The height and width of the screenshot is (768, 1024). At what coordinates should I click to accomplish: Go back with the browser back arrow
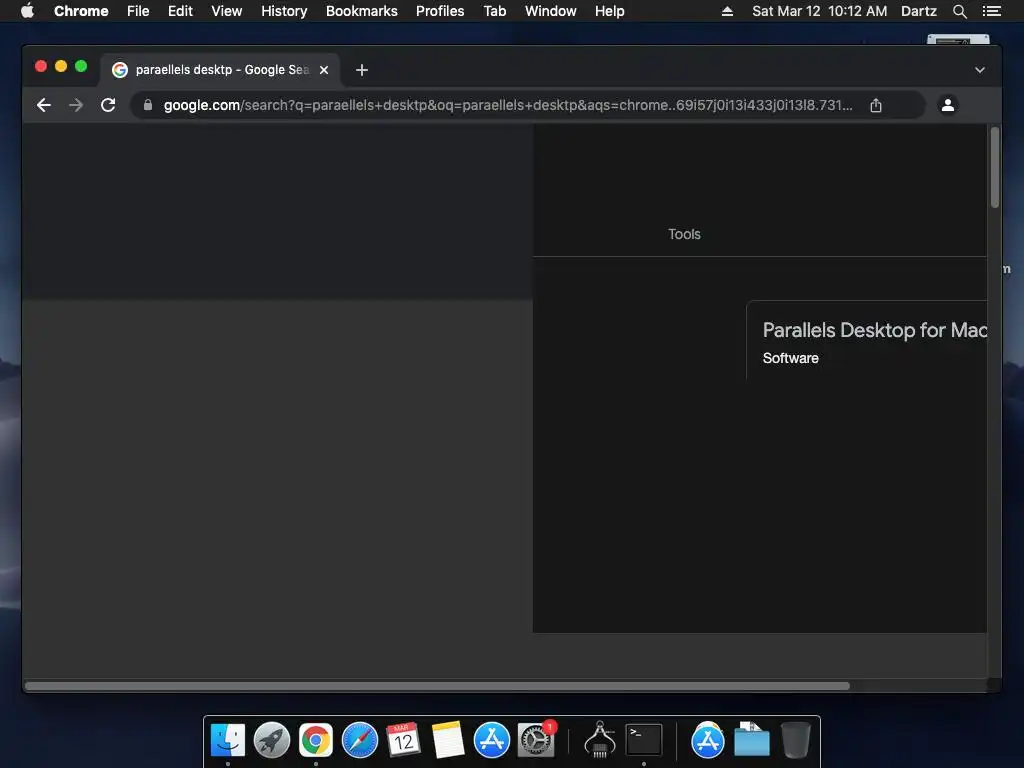pyautogui.click(x=44, y=105)
